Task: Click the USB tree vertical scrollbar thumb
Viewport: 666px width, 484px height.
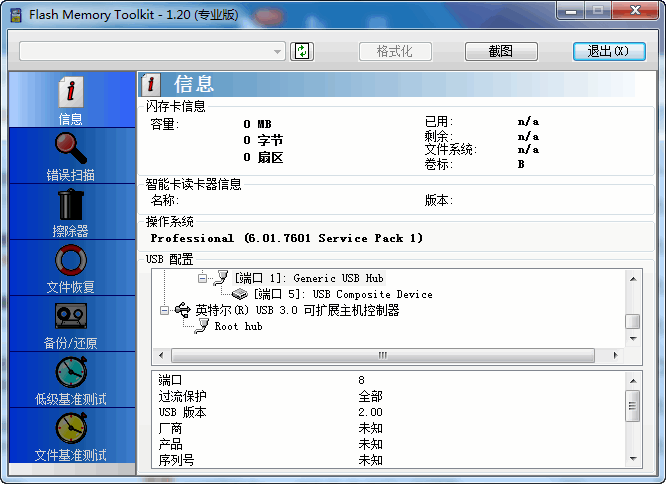Action: [x=633, y=321]
